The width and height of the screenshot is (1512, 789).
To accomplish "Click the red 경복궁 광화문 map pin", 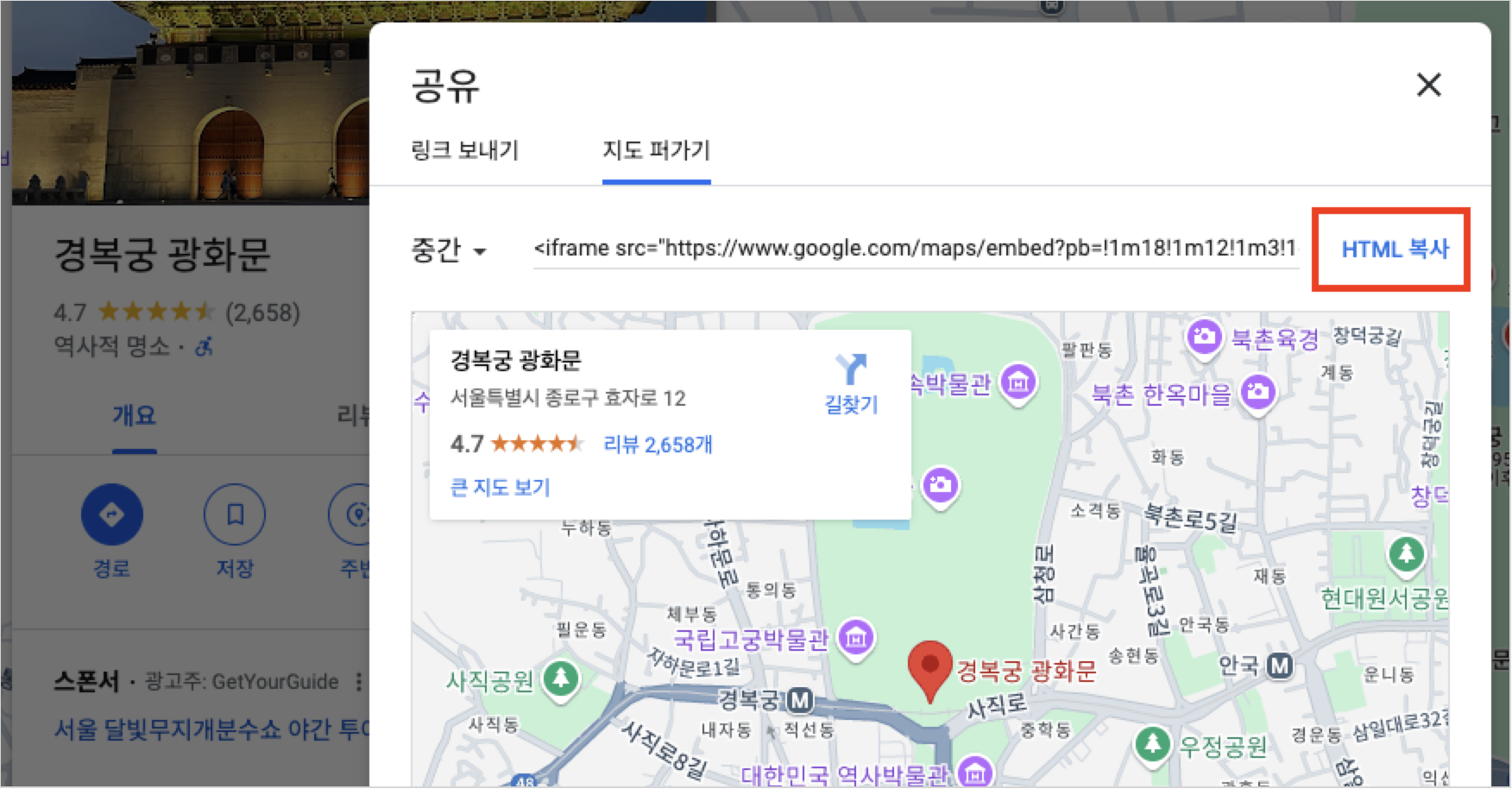I will [929, 671].
